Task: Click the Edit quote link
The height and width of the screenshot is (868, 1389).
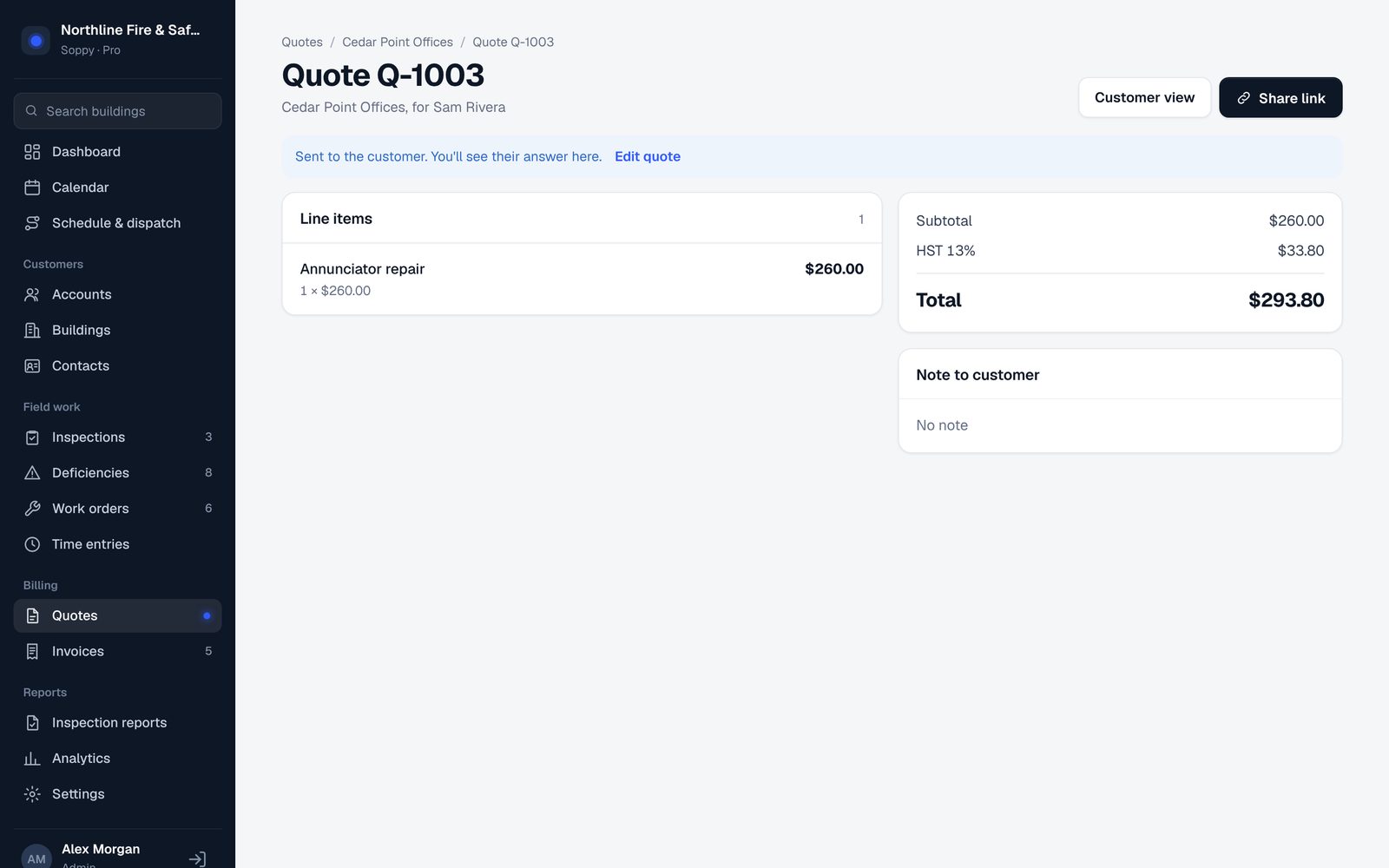Action: (x=648, y=156)
